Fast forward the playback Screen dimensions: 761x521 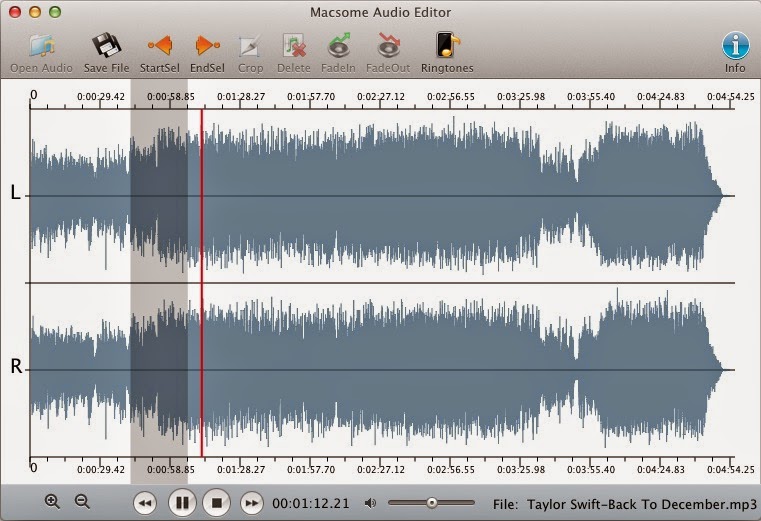pyautogui.click(x=251, y=503)
